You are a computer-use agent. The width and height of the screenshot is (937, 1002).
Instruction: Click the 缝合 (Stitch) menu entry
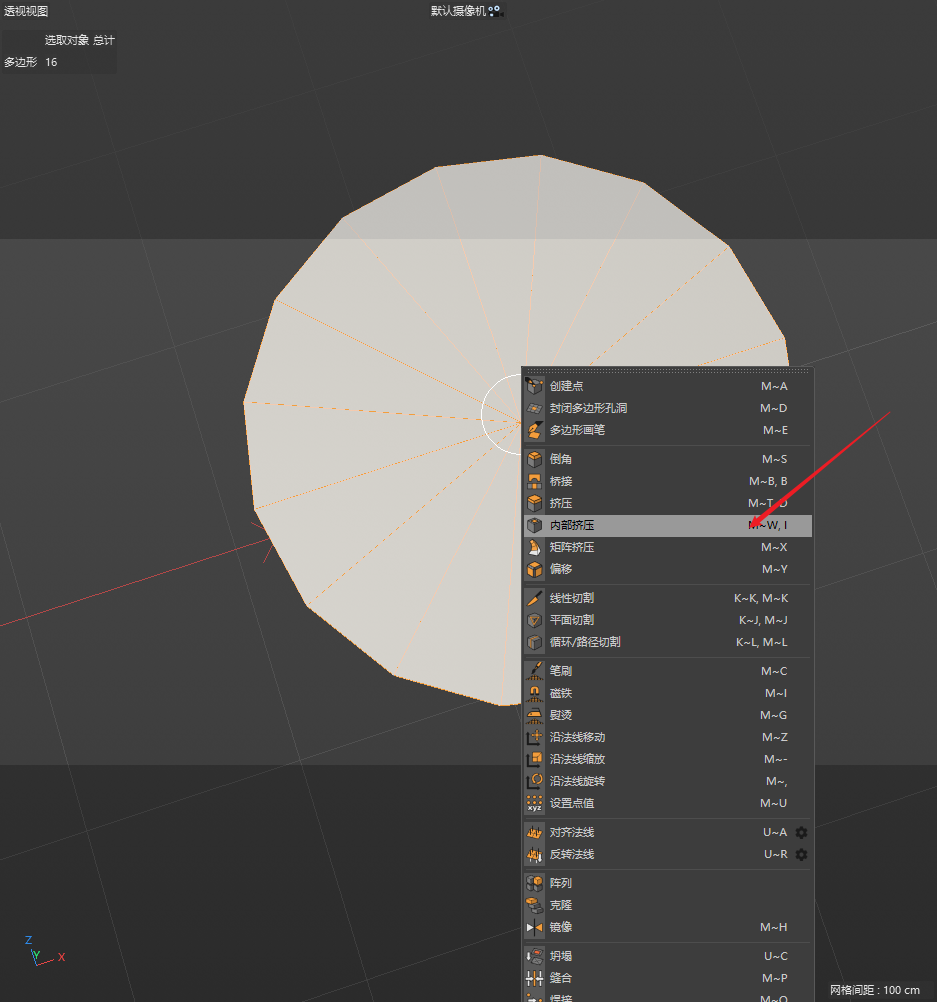561,978
